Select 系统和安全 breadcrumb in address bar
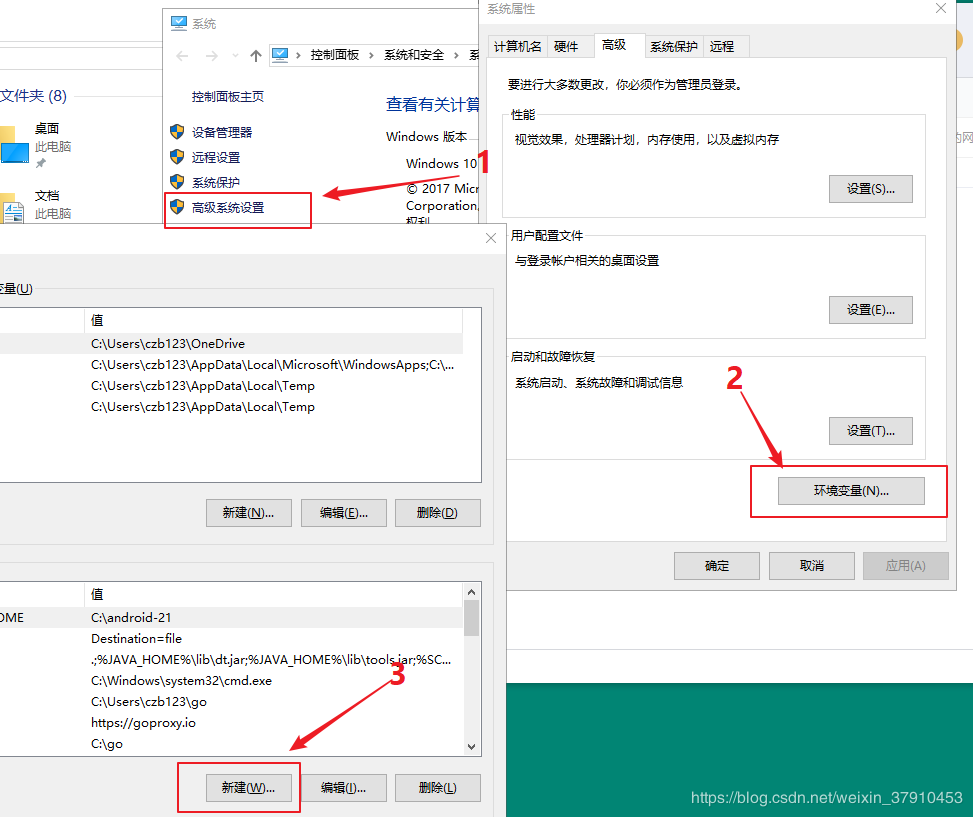Viewport: 973px width, 817px height. pos(414,55)
